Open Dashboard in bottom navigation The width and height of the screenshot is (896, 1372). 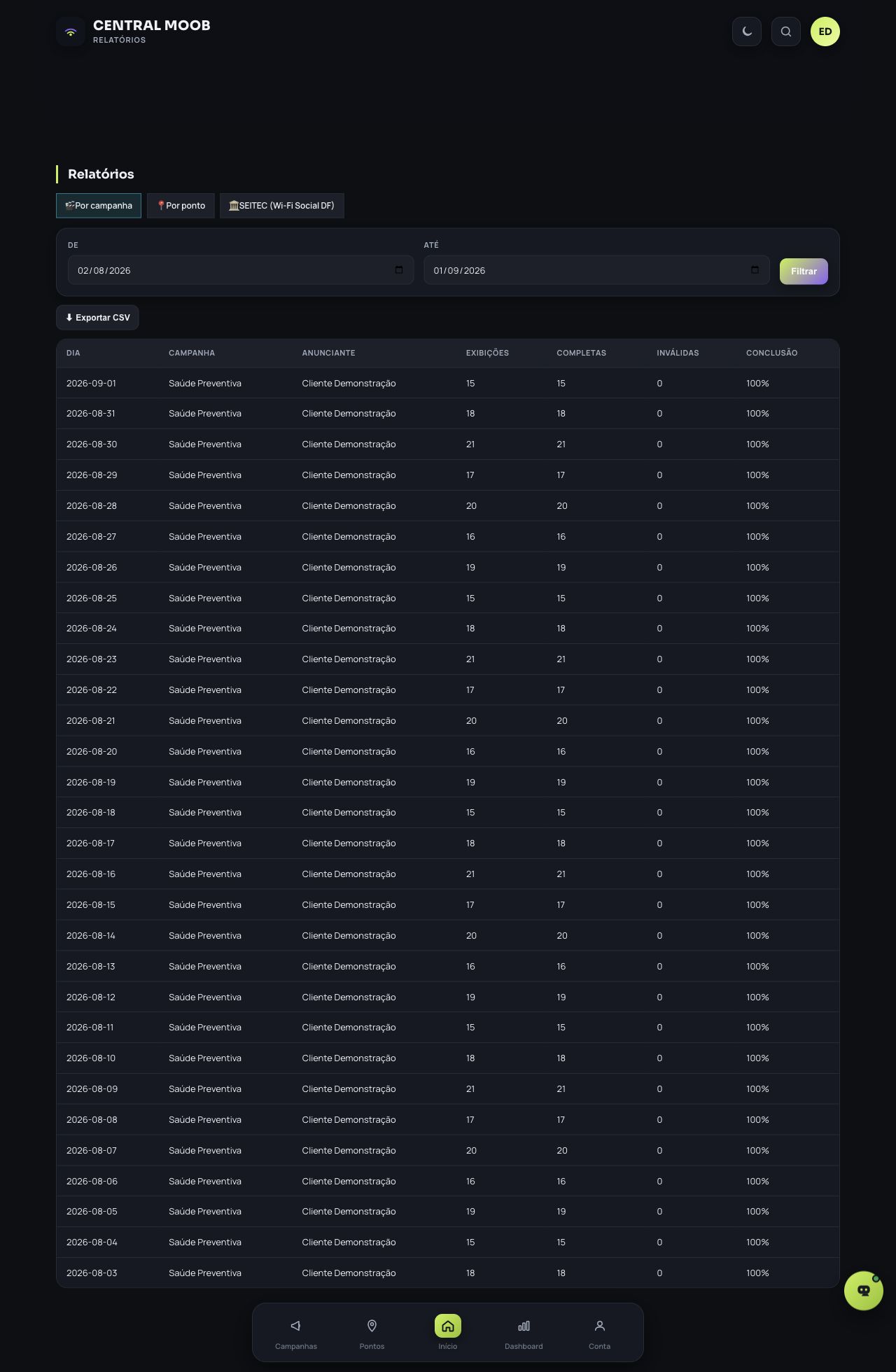click(x=524, y=1333)
